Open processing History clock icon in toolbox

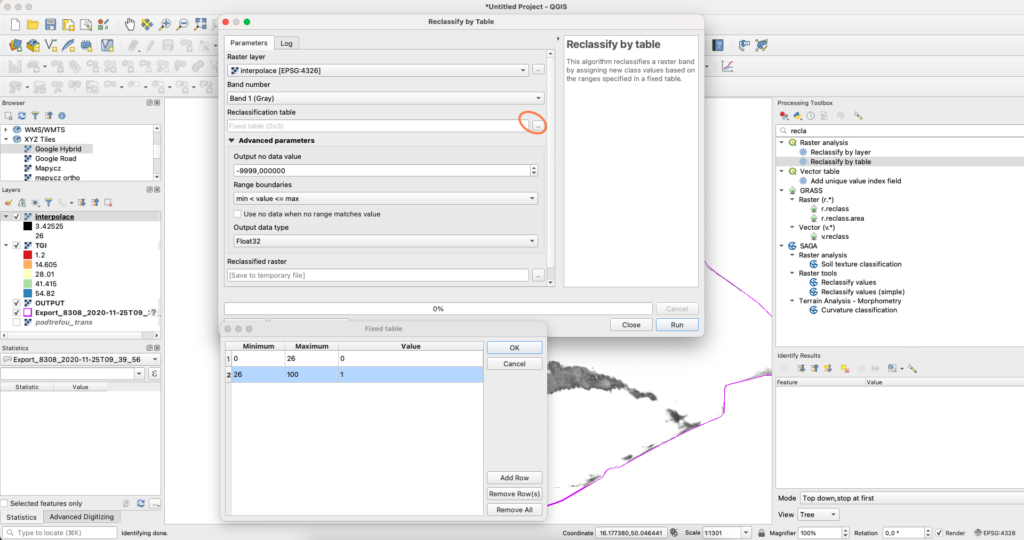click(811, 116)
